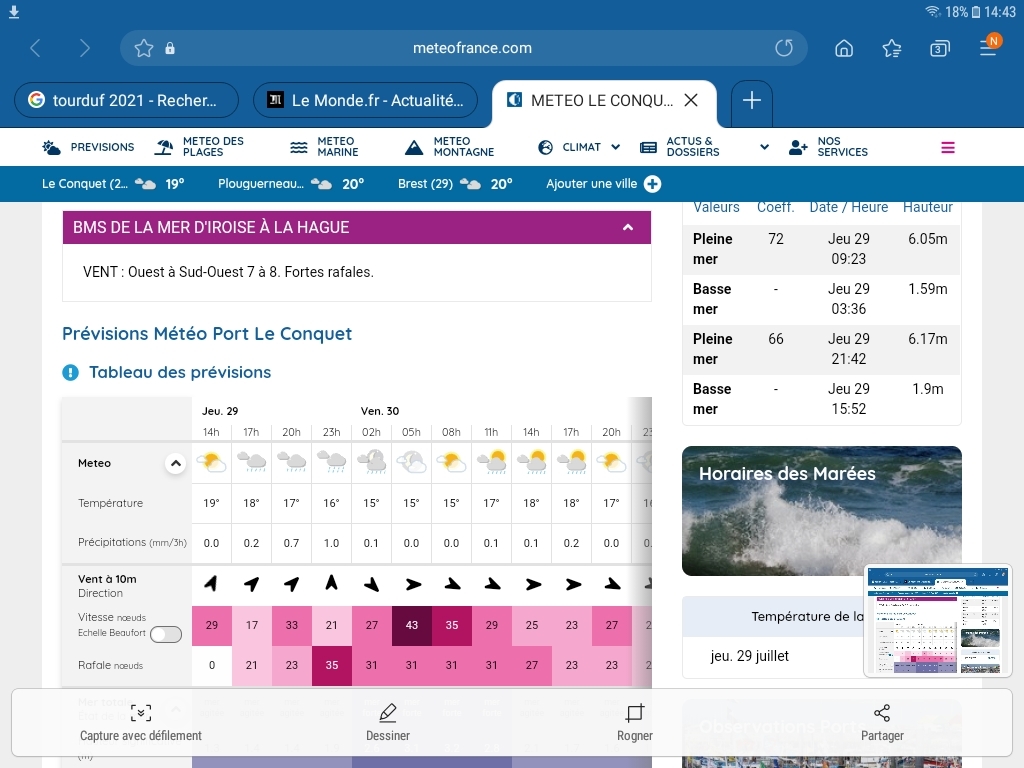Viewport: 1024px width, 768px height.
Task: Open tab switcher showing 3 tabs
Action: click(939, 48)
